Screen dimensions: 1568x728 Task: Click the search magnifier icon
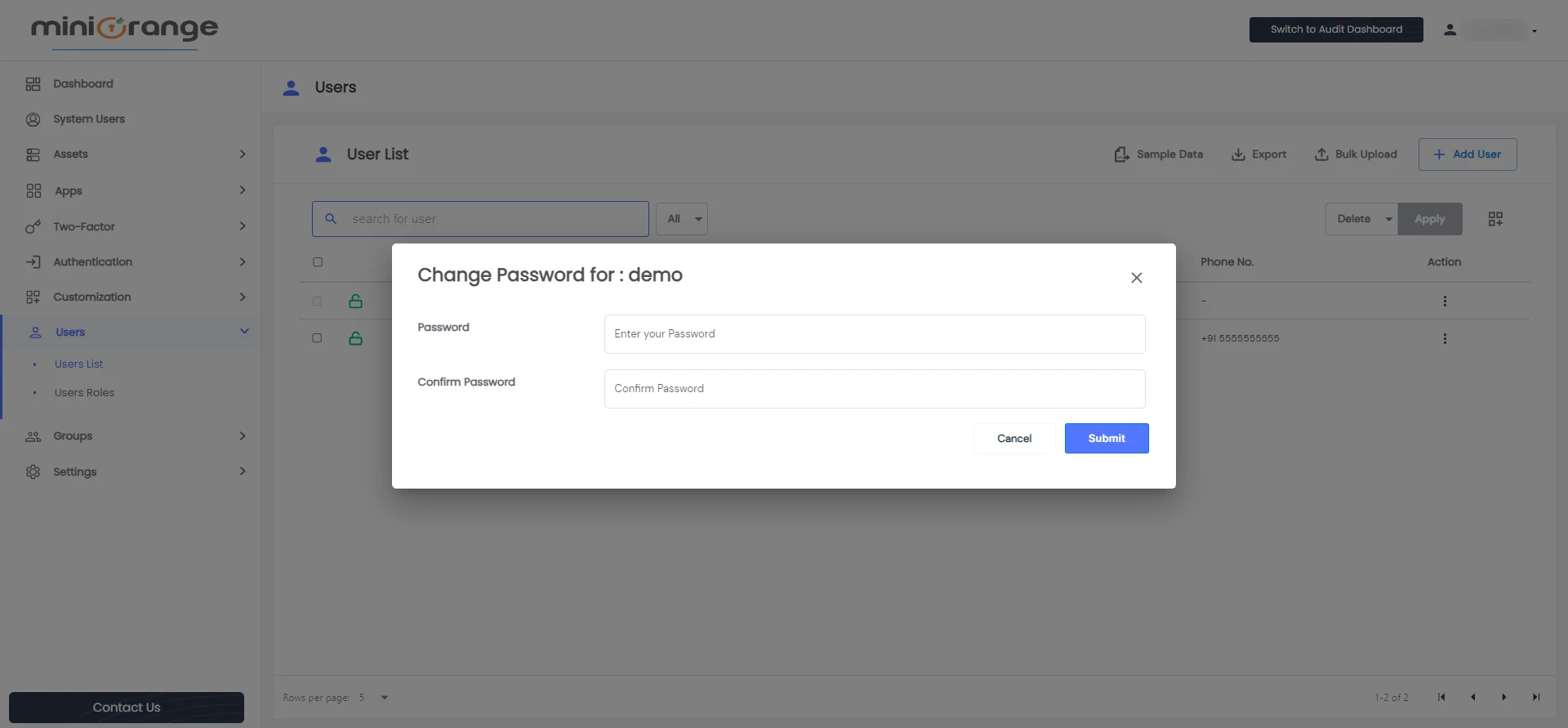point(331,219)
